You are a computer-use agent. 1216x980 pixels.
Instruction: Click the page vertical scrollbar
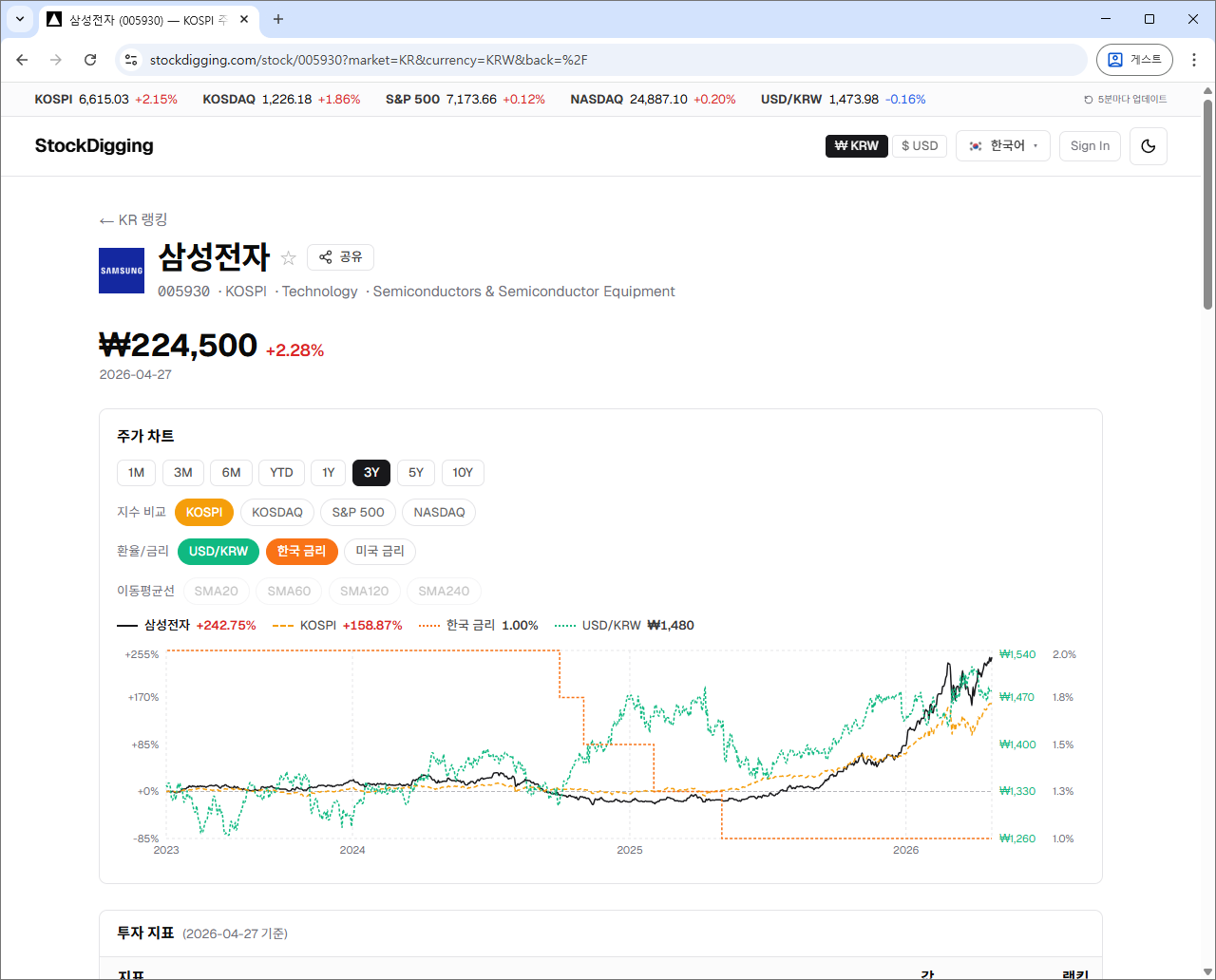click(x=1207, y=204)
